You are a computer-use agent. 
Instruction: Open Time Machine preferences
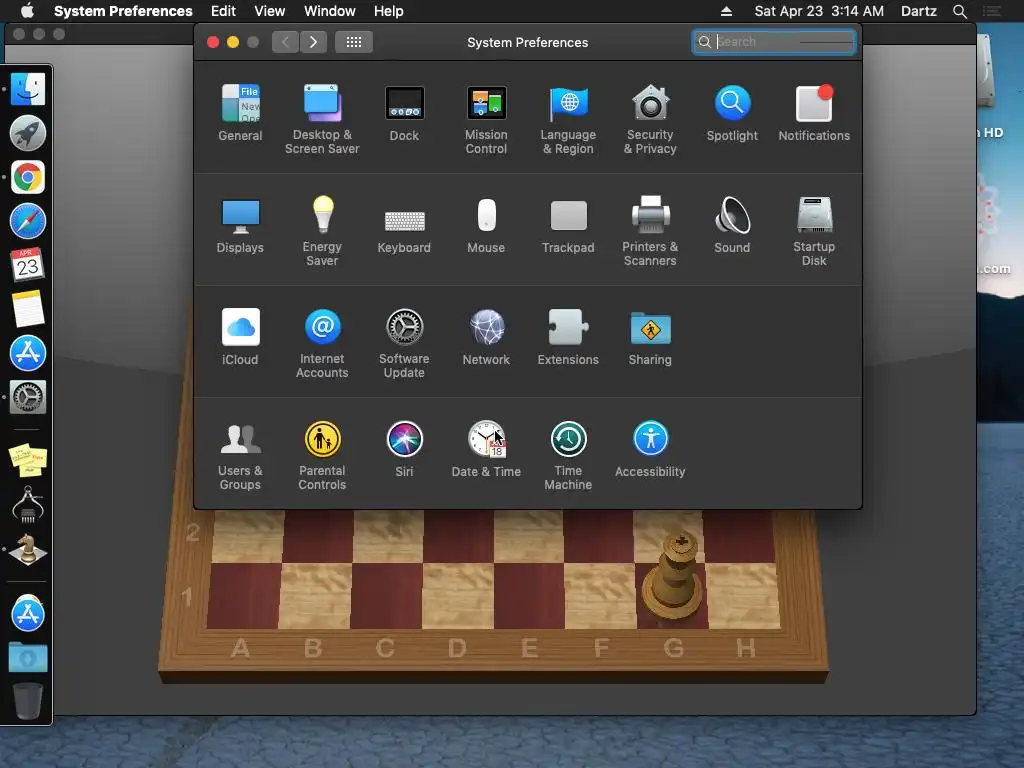pos(568,456)
